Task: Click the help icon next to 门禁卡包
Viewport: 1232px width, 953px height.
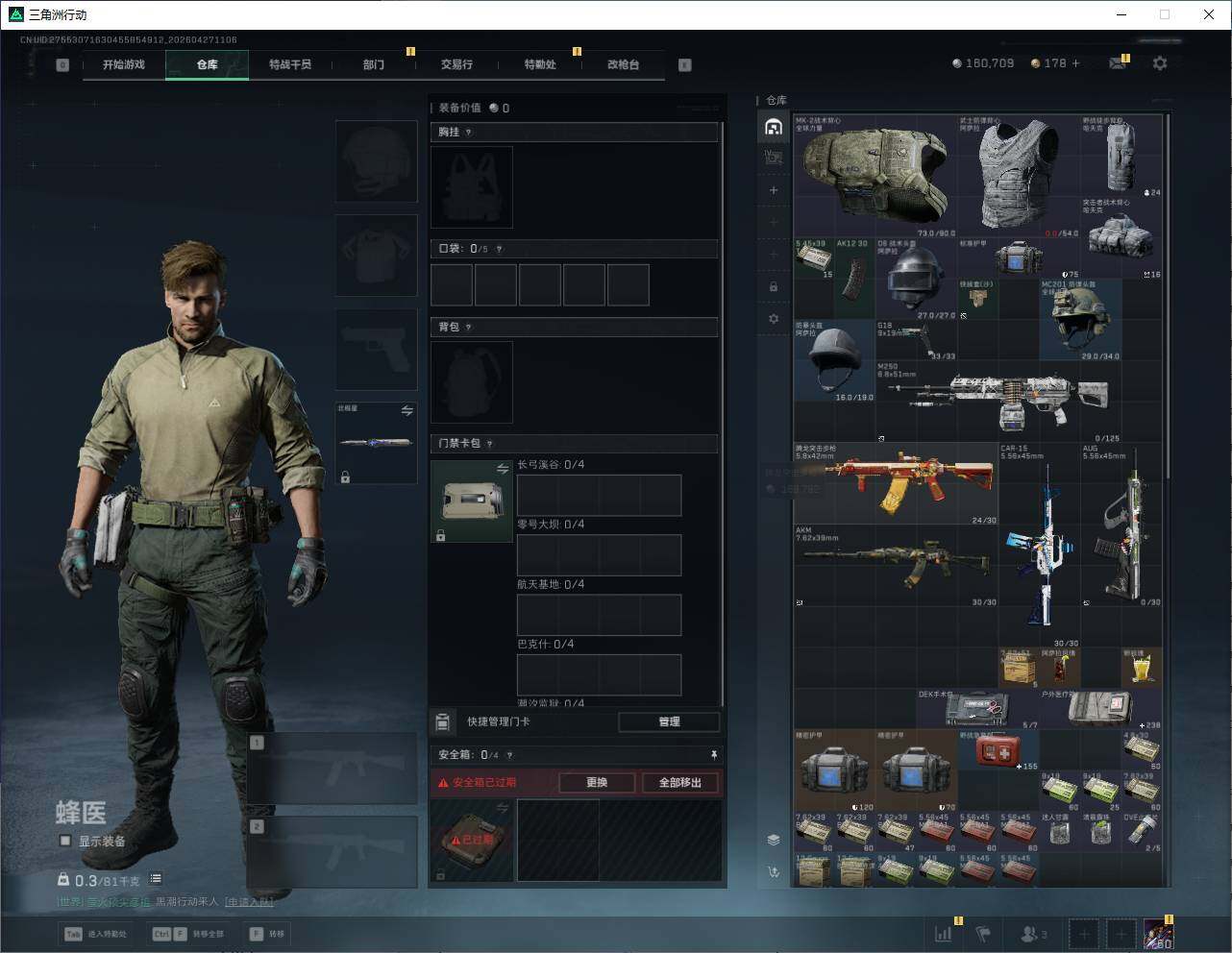Action: click(x=490, y=444)
